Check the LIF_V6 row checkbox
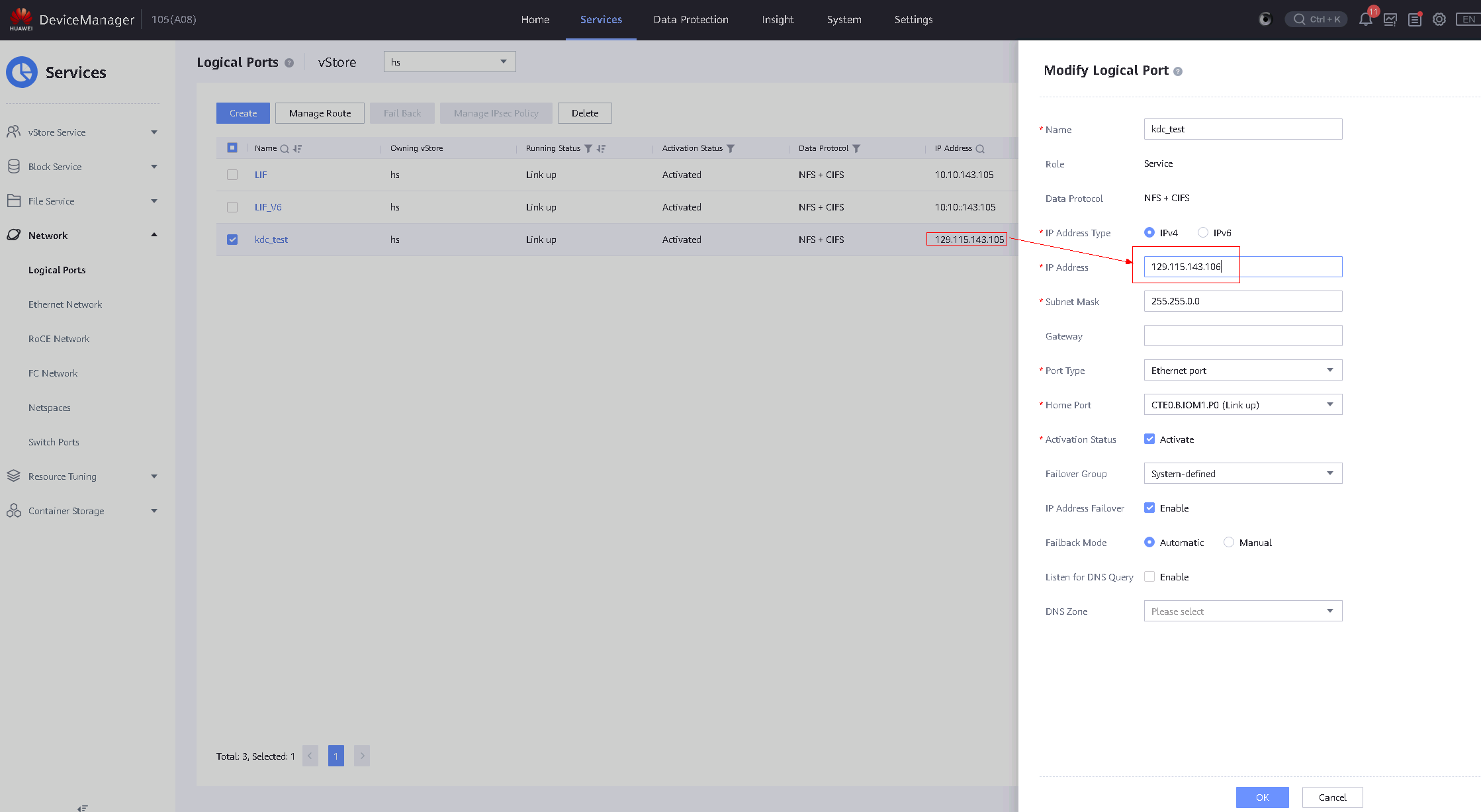Screen dimensions: 1481x812 232,207
